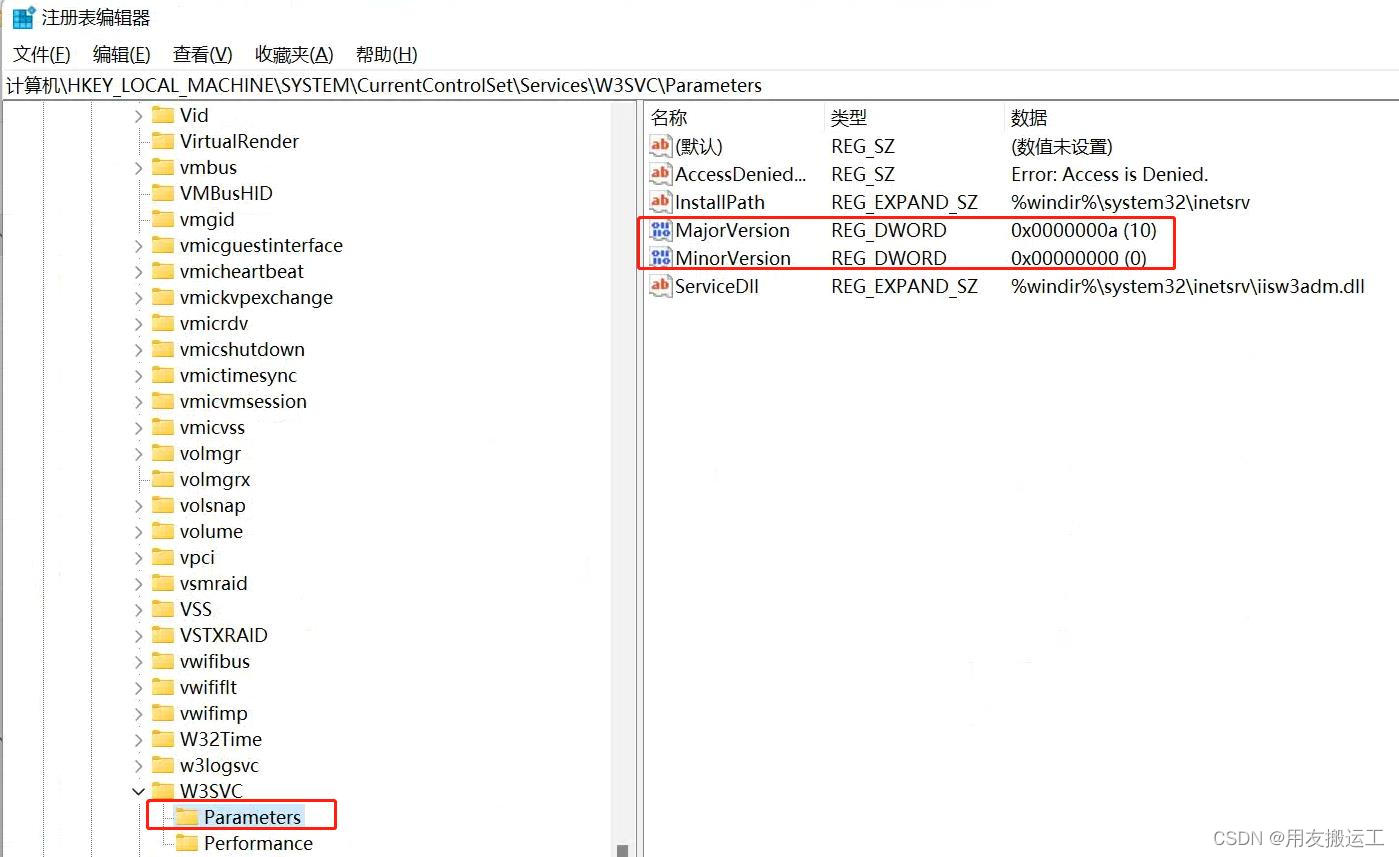Click the ab string icon next to InstallPath
1399x857 pixels.
pyautogui.click(x=660, y=202)
